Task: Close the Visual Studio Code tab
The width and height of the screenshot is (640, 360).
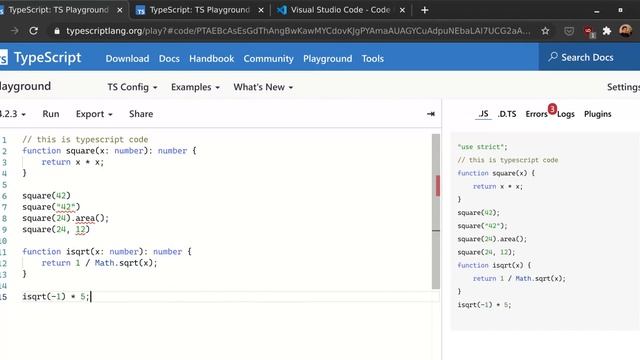Action: coord(402,10)
